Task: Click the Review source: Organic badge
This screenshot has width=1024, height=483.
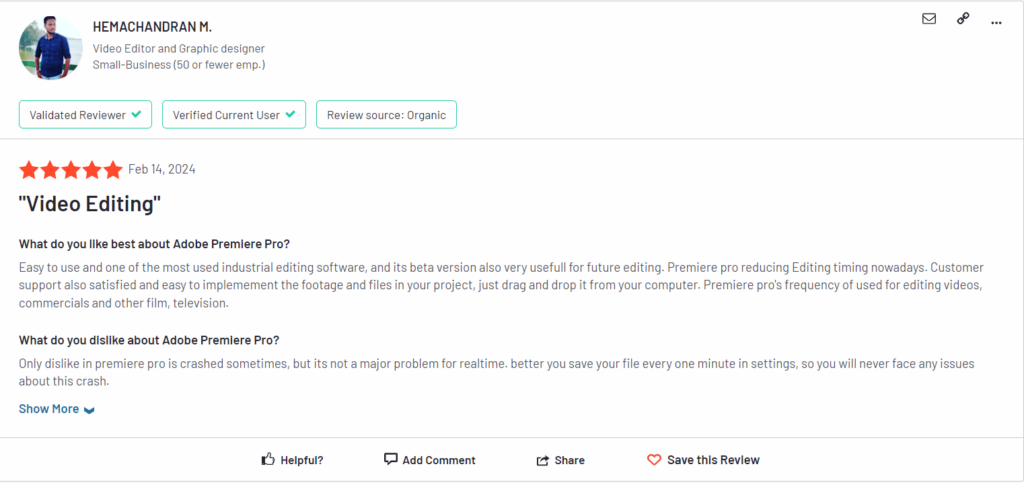Action: [387, 115]
